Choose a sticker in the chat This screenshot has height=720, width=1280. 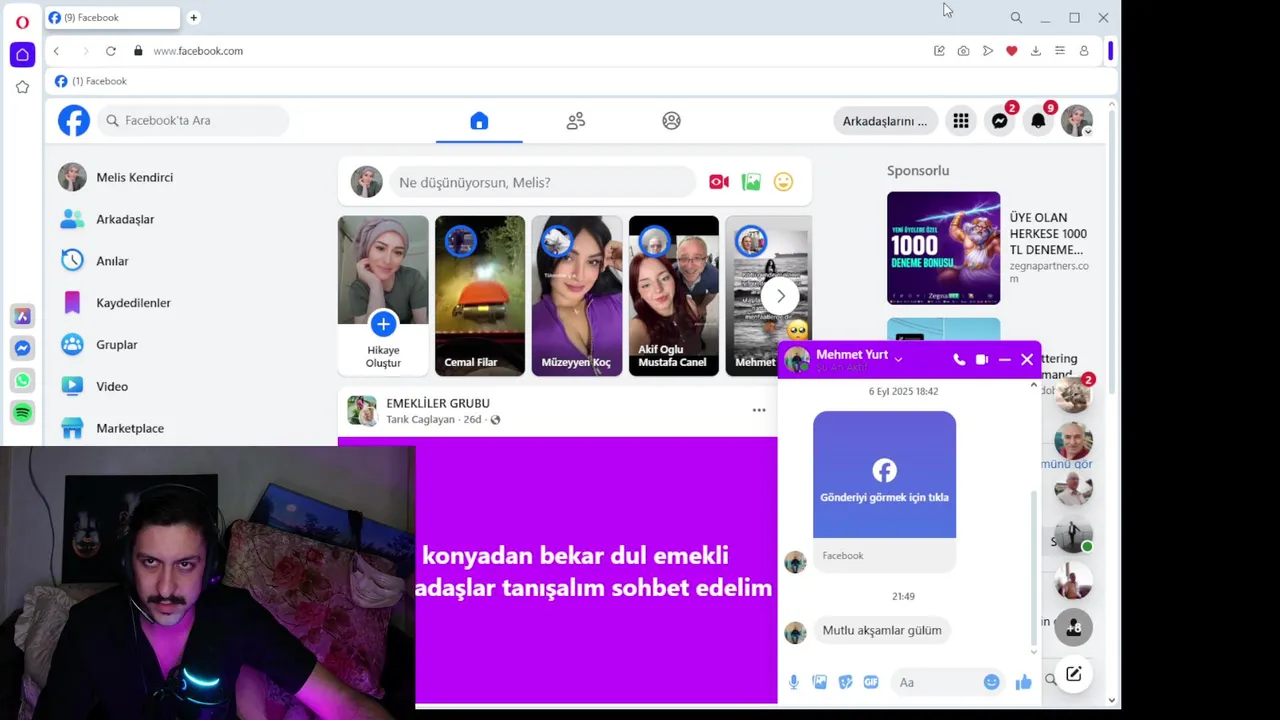[845, 682]
